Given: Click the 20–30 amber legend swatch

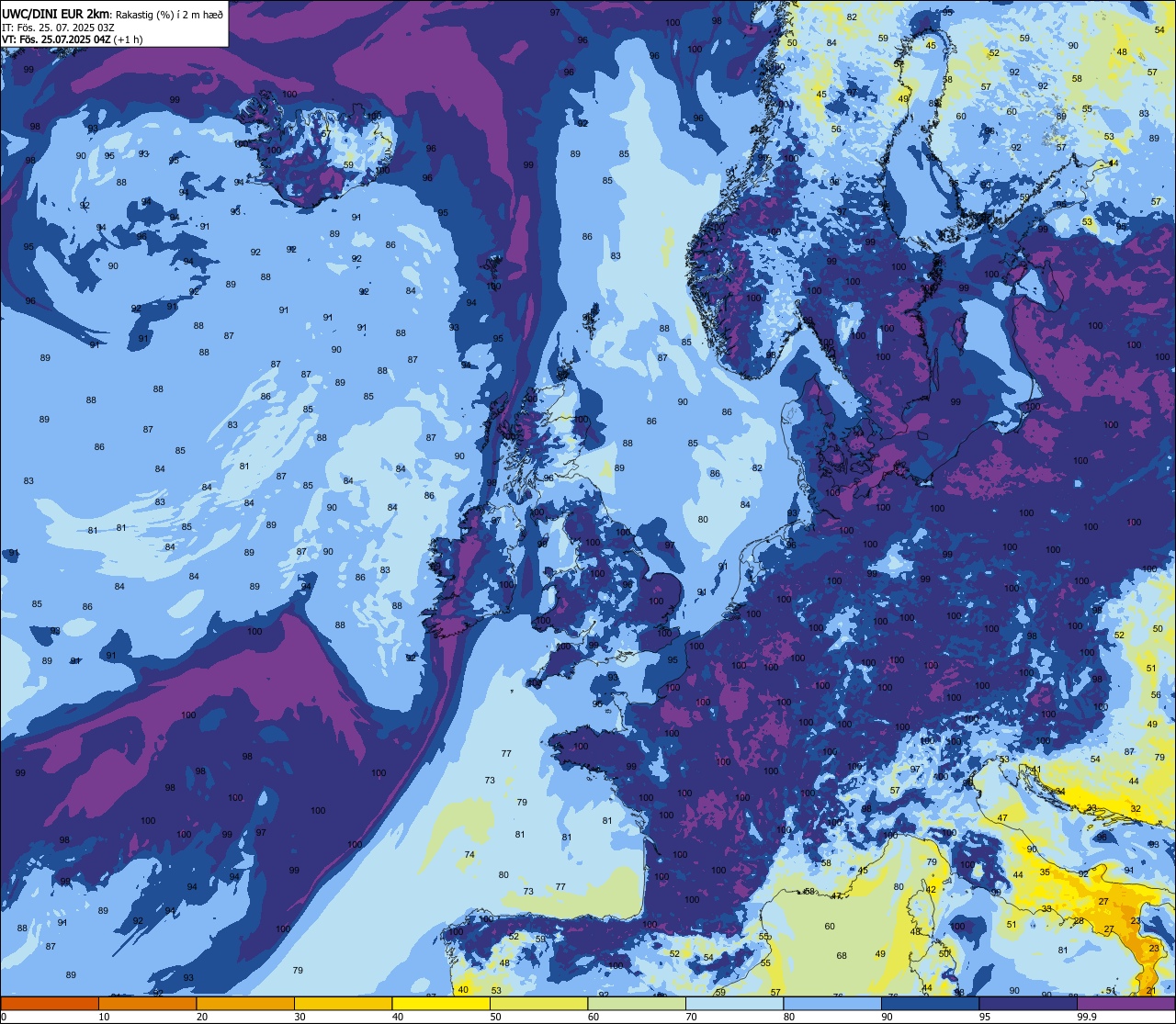Looking at the screenshot, I should 245,1003.
